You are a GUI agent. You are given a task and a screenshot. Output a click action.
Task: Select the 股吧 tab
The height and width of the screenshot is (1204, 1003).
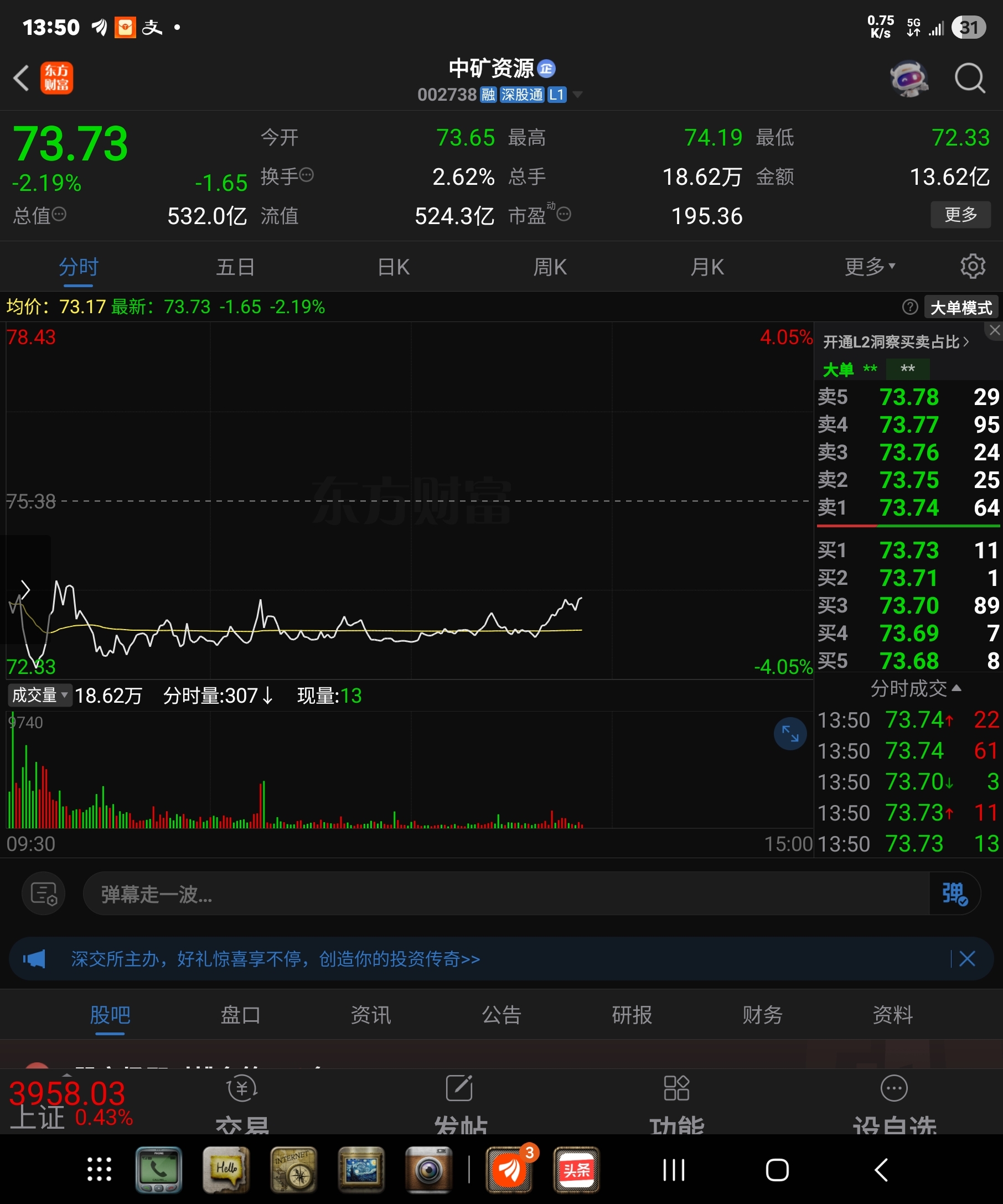(110, 1015)
